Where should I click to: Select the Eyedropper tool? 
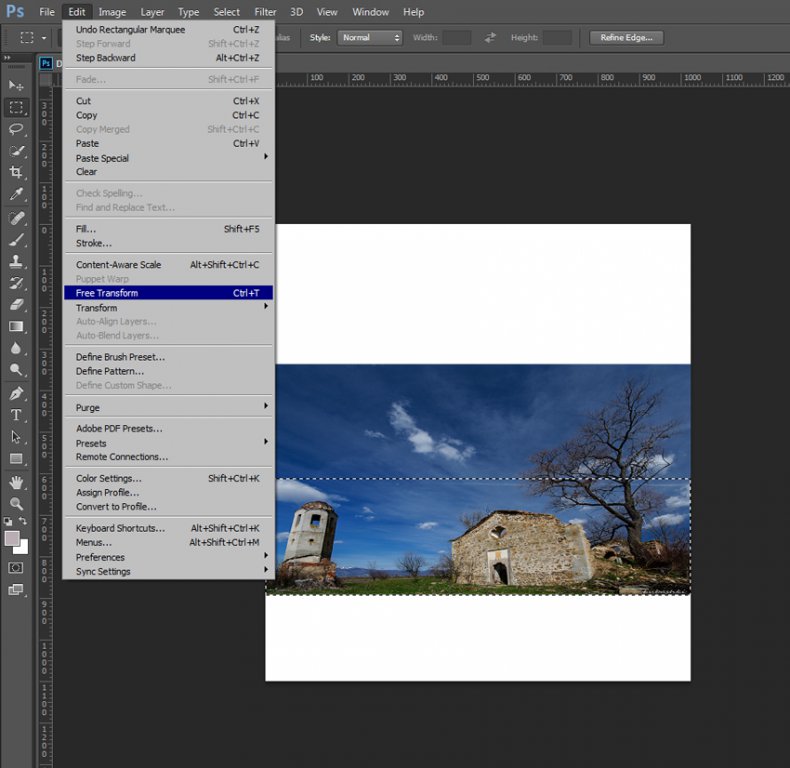[16, 195]
